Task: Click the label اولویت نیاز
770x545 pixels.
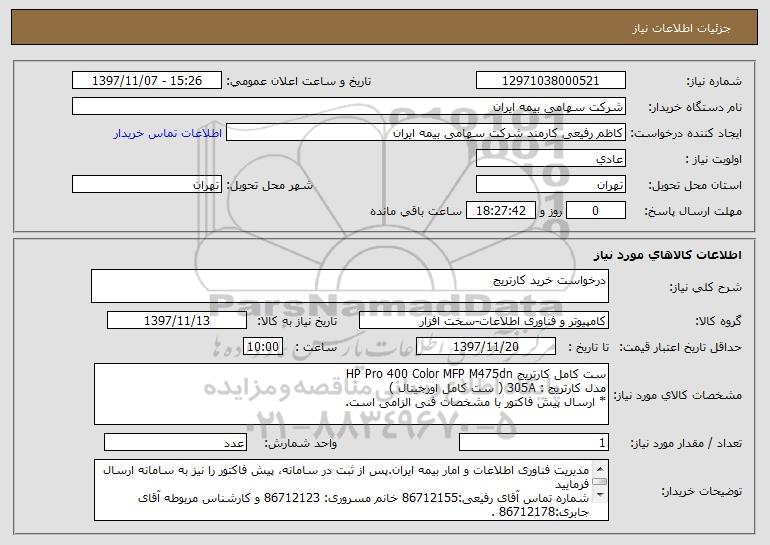Action: 714,159
